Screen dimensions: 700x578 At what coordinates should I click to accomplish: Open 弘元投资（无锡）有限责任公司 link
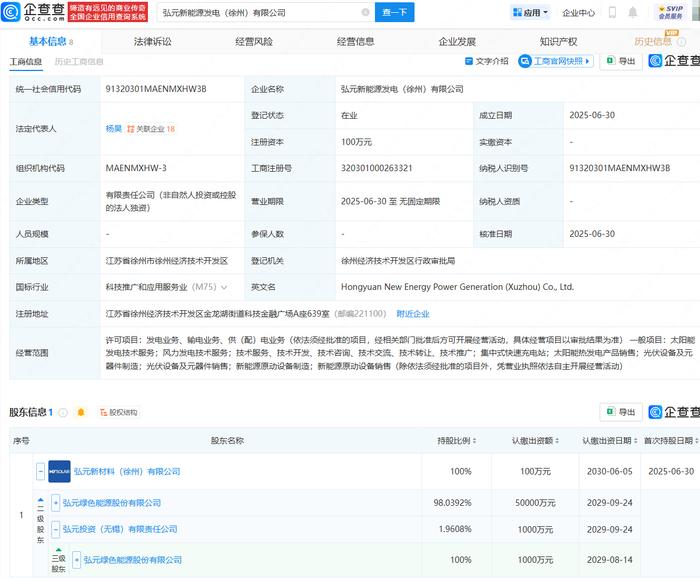[x=120, y=529]
